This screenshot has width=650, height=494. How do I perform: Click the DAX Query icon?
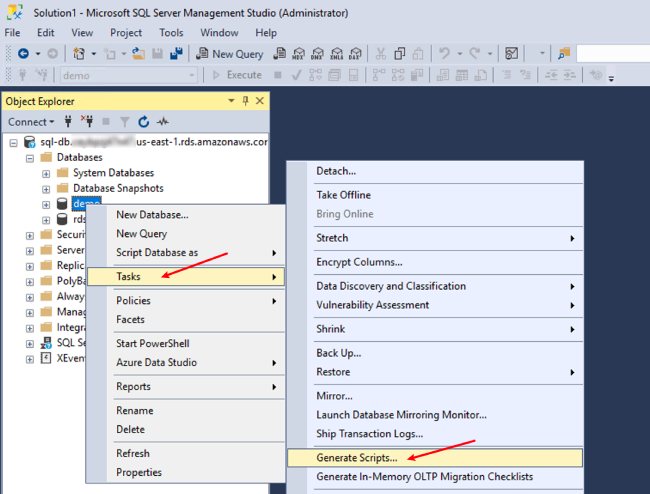coord(355,53)
